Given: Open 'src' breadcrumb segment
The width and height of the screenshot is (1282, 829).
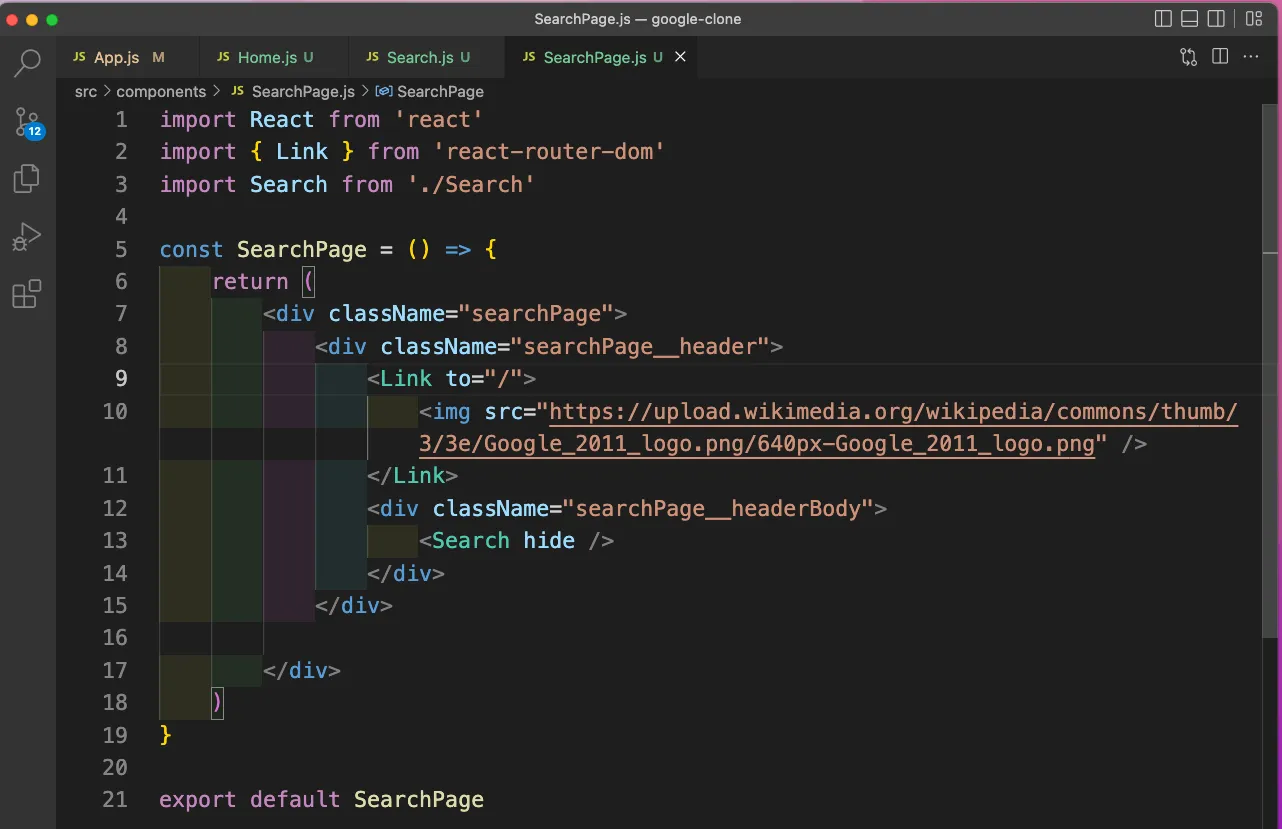Looking at the screenshot, I should (86, 91).
